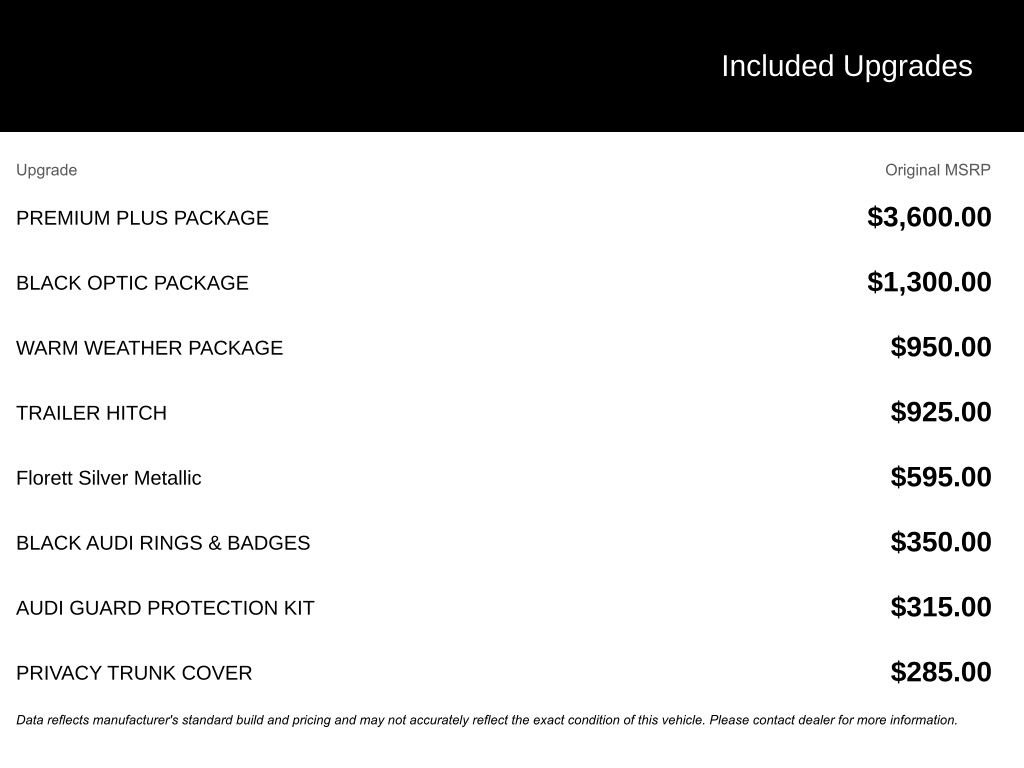Select the Florett Silver Metallic label

pyautogui.click(x=108, y=478)
